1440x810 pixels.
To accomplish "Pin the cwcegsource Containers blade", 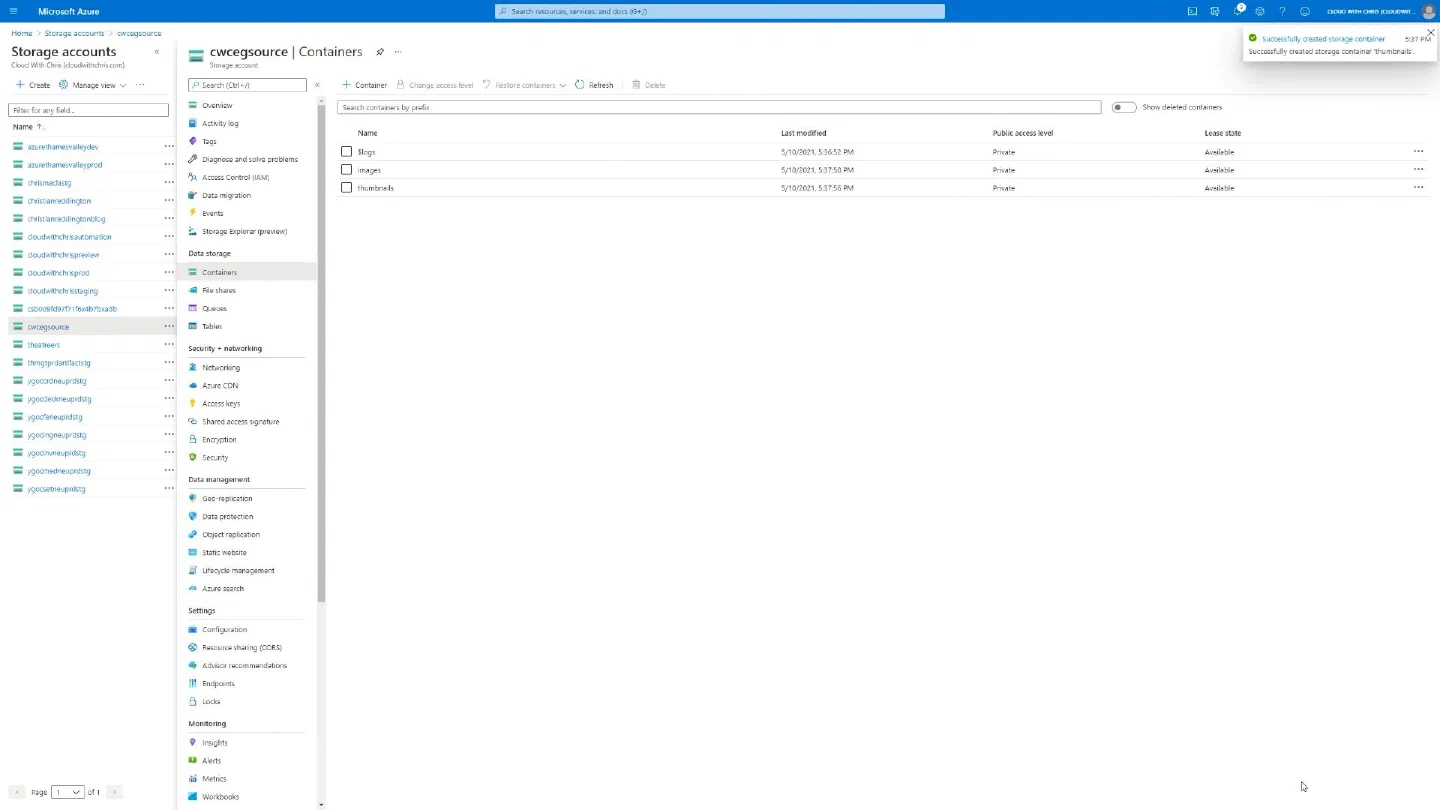I will coord(380,52).
